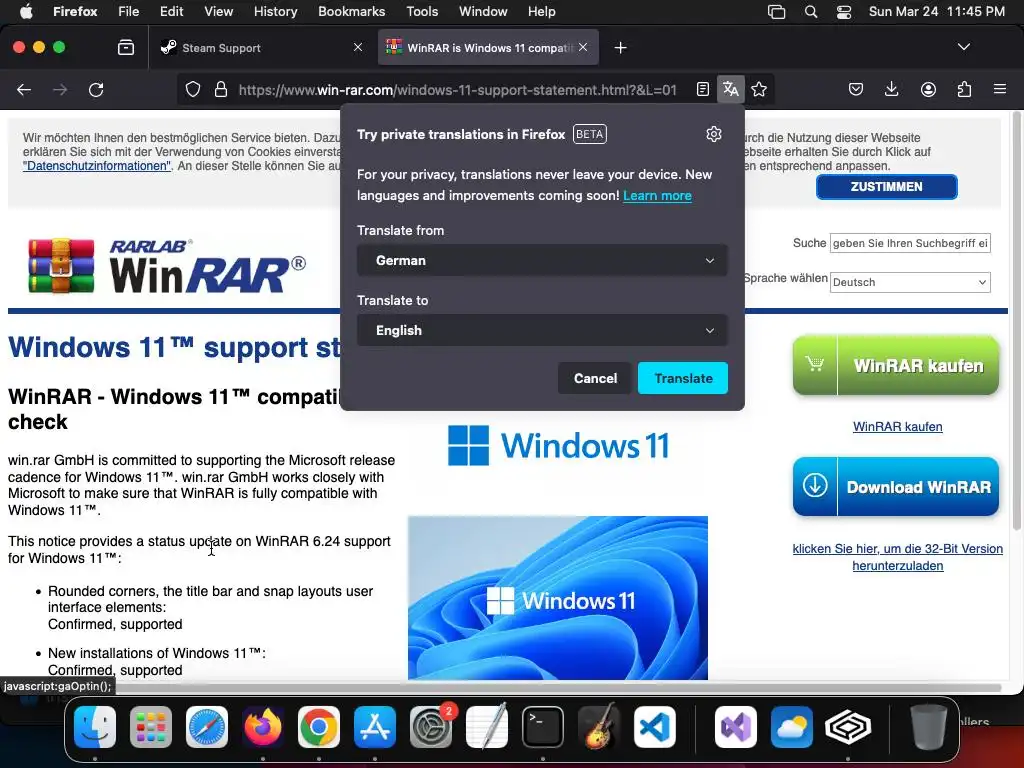The image size is (1024, 768).
Task: Open the list all tabs chevron
Action: 963,47
